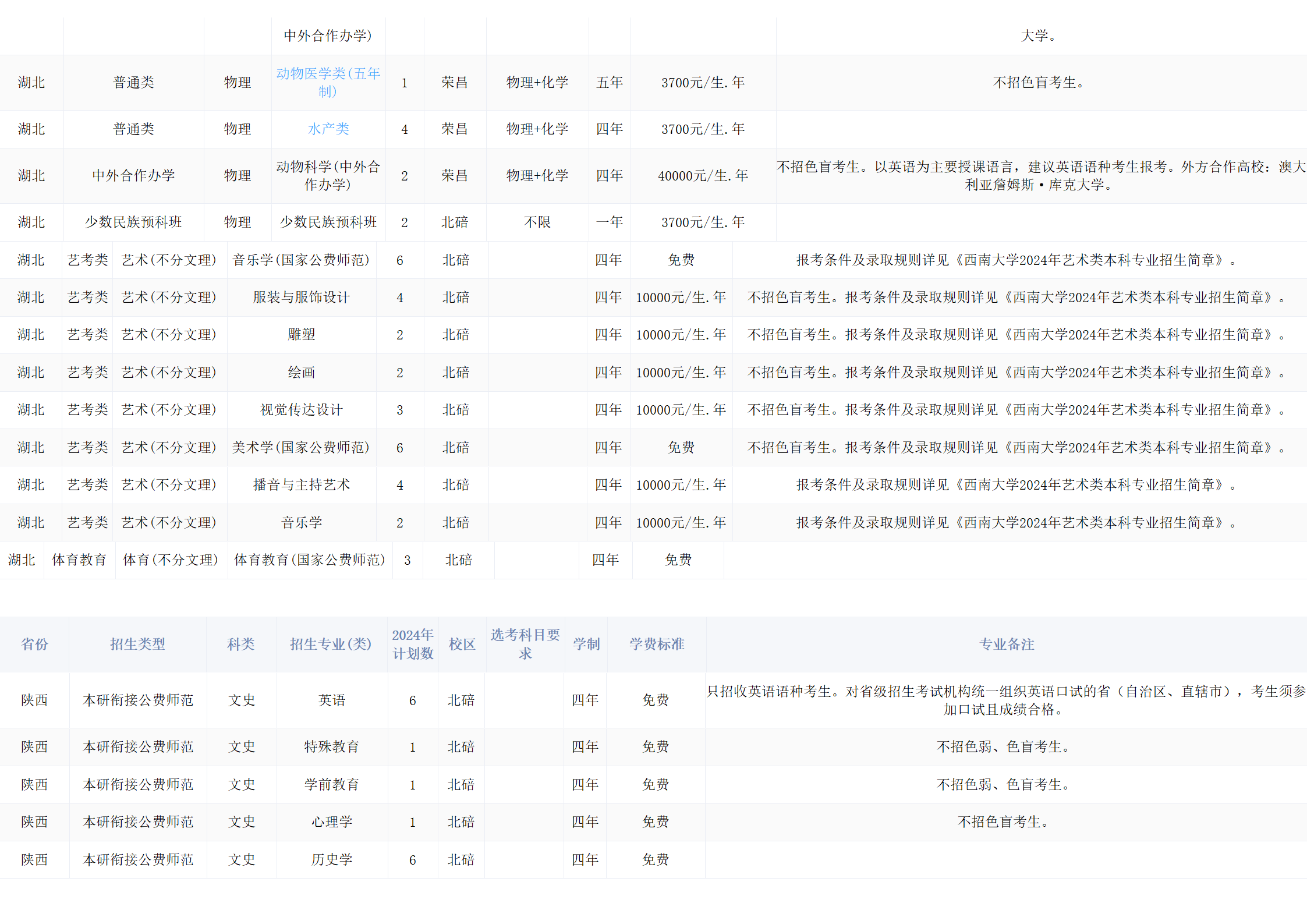Select the 雕塑 major cell
Image resolution: width=1307 pixels, height=924 pixels.
pyautogui.click(x=301, y=335)
